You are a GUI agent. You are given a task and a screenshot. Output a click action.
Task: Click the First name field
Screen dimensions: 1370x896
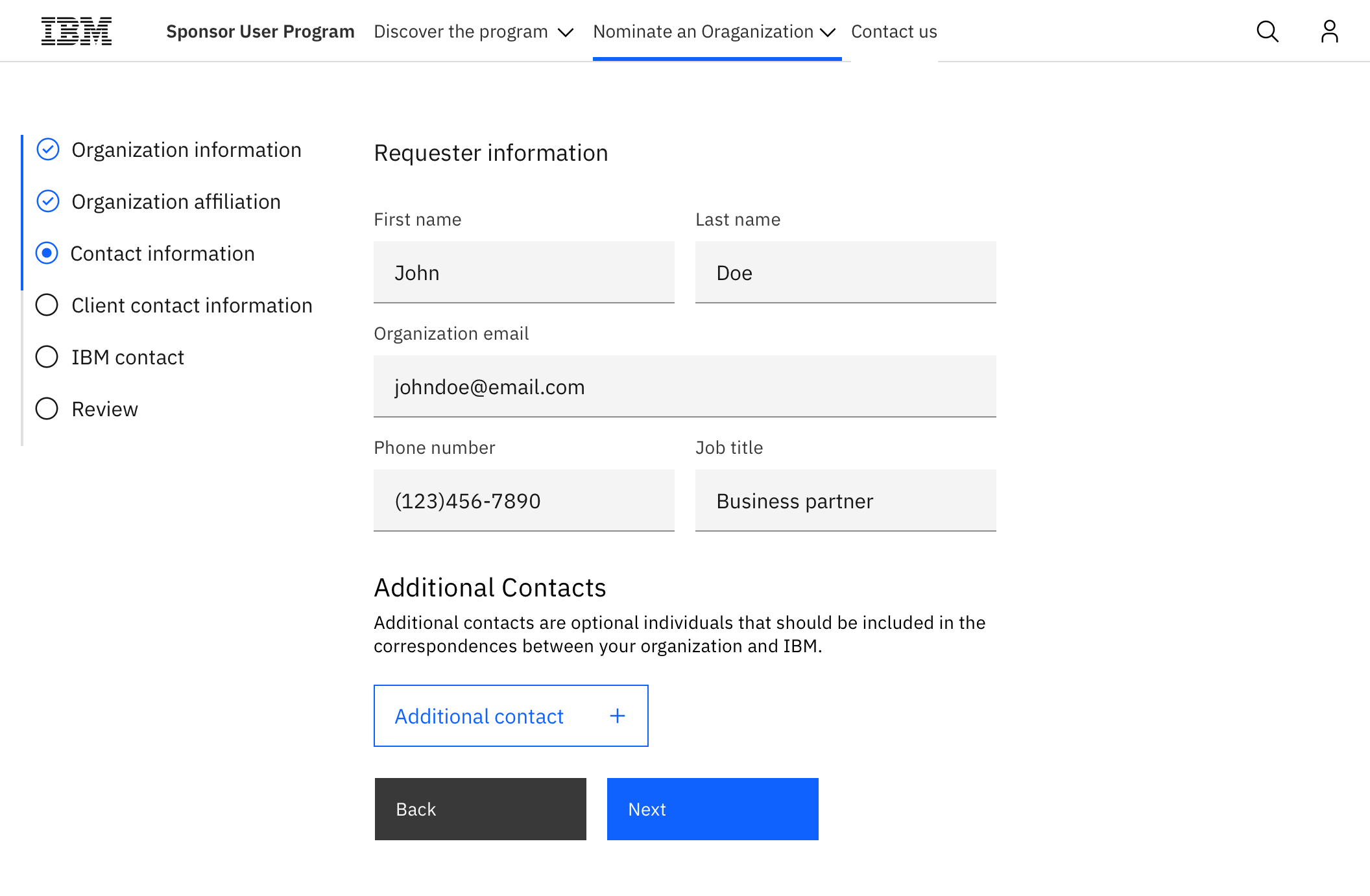coord(523,272)
